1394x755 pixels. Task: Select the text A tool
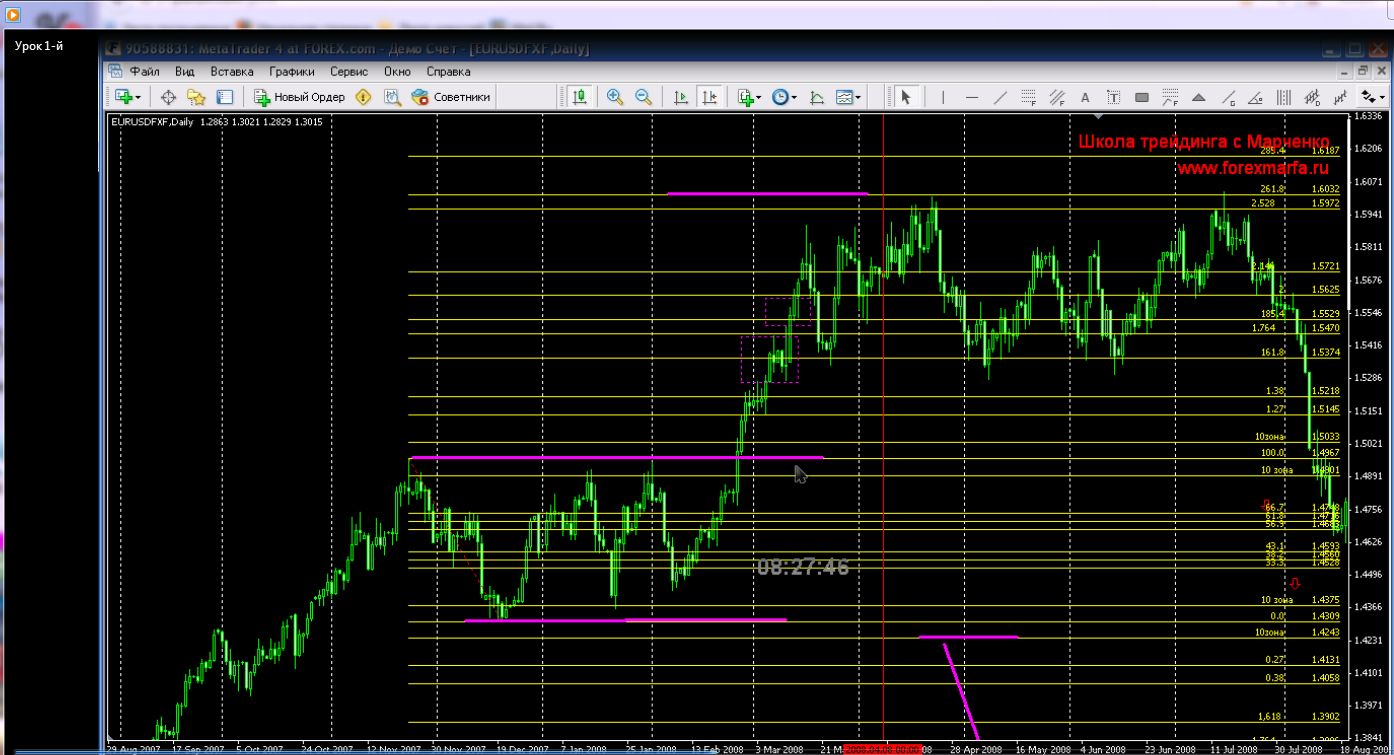pyautogui.click(x=1085, y=97)
